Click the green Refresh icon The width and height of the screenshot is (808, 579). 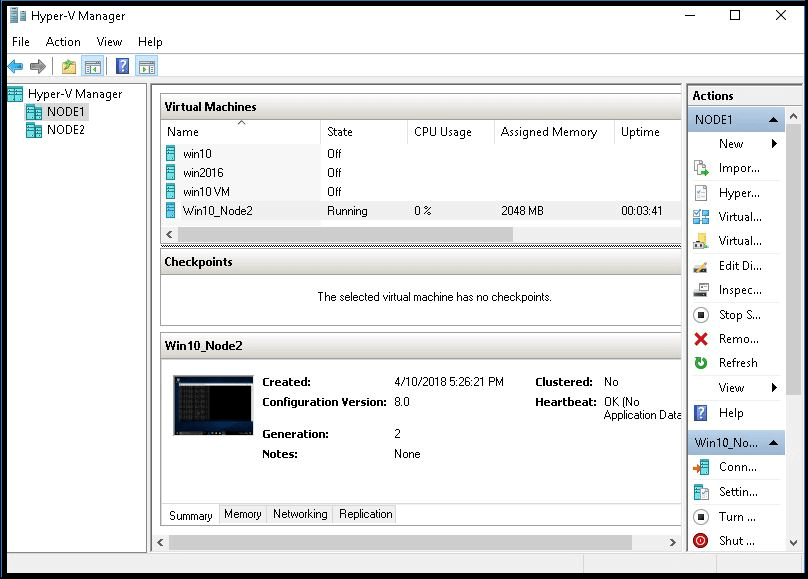[x=701, y=363]
